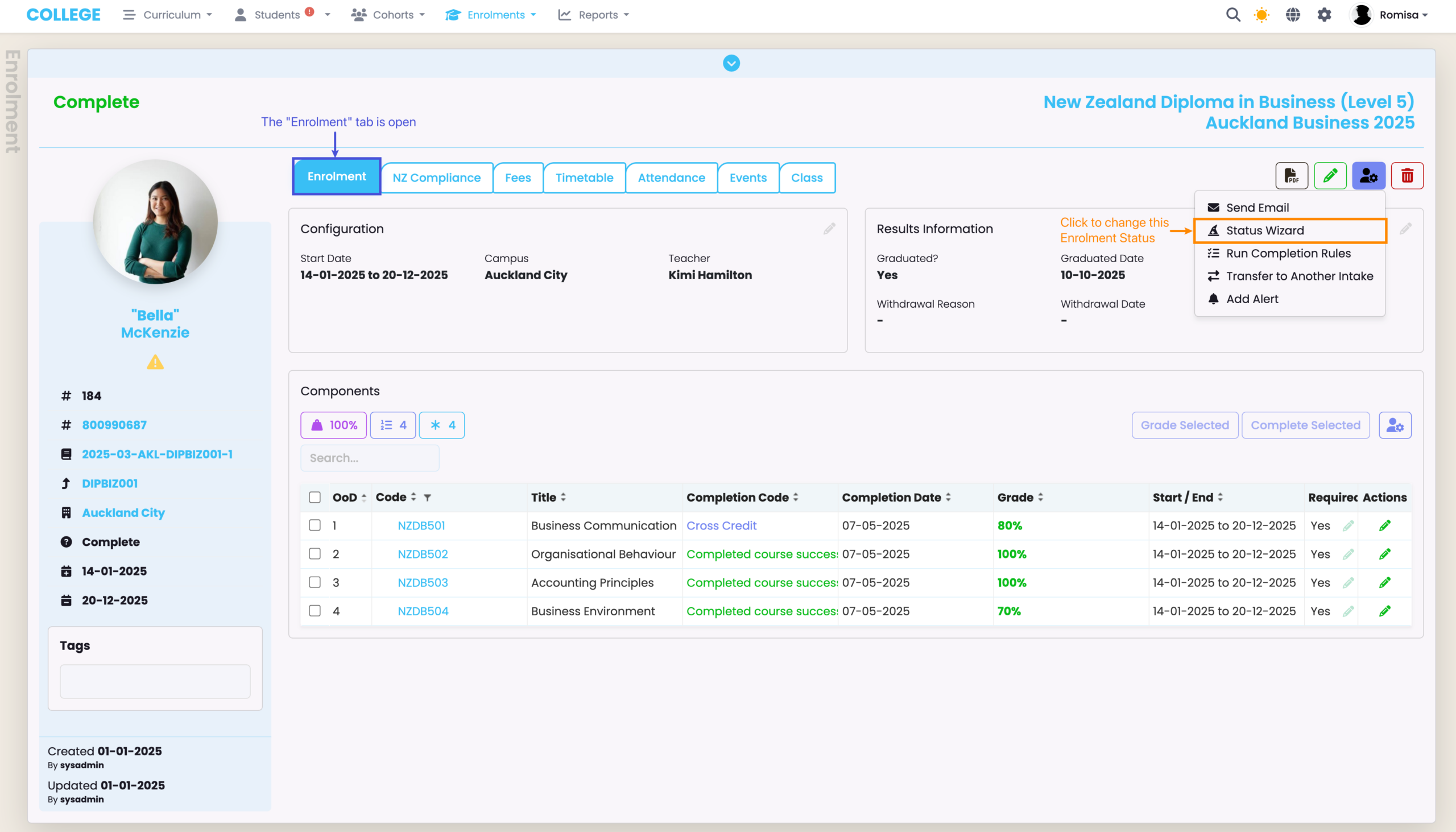The image size is (1456, 832).
Task: Select Status Wizard from the menu
Action: [1264, 230]
